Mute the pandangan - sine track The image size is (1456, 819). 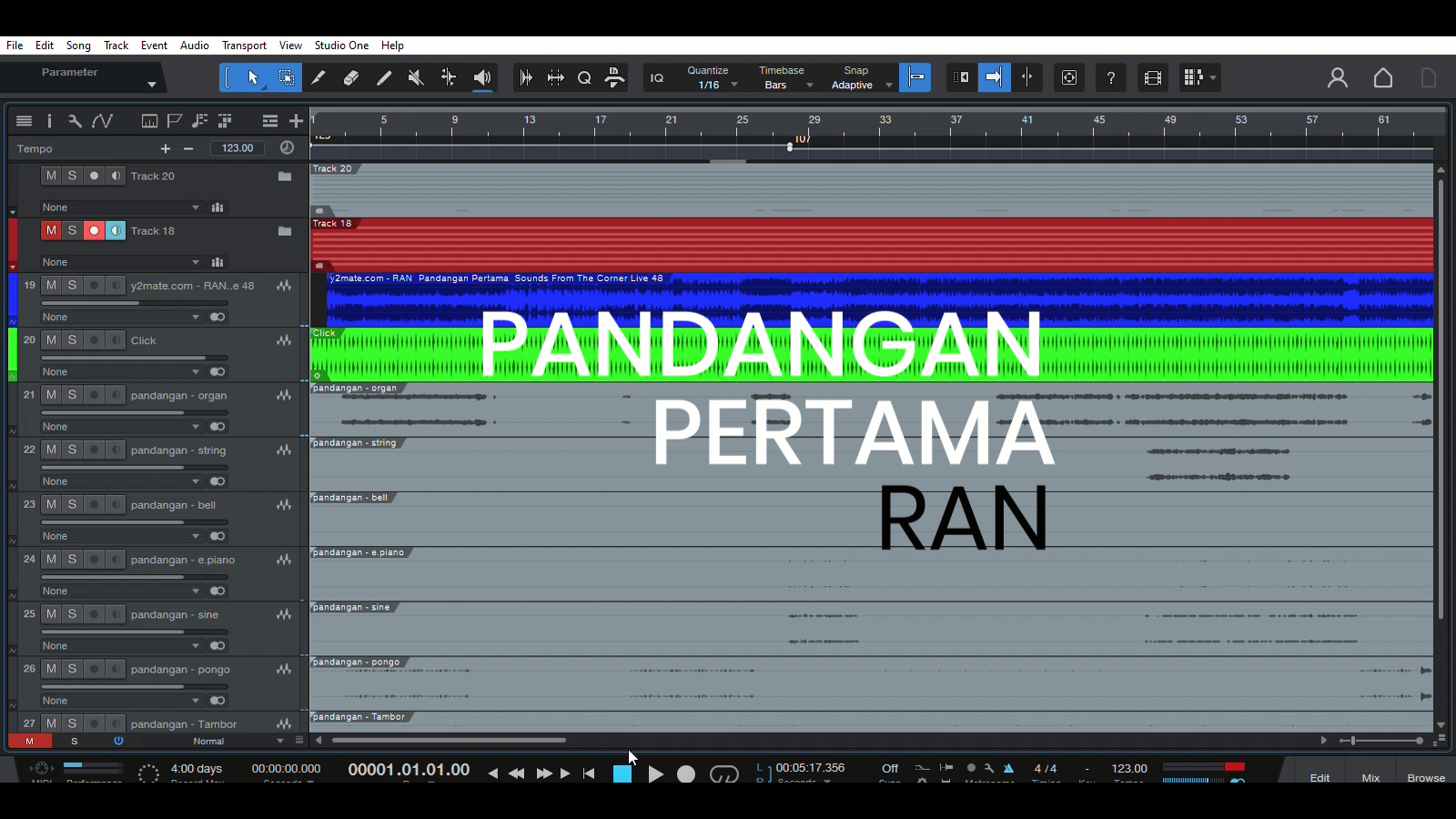pyautogui.click(x=51, y=614)
